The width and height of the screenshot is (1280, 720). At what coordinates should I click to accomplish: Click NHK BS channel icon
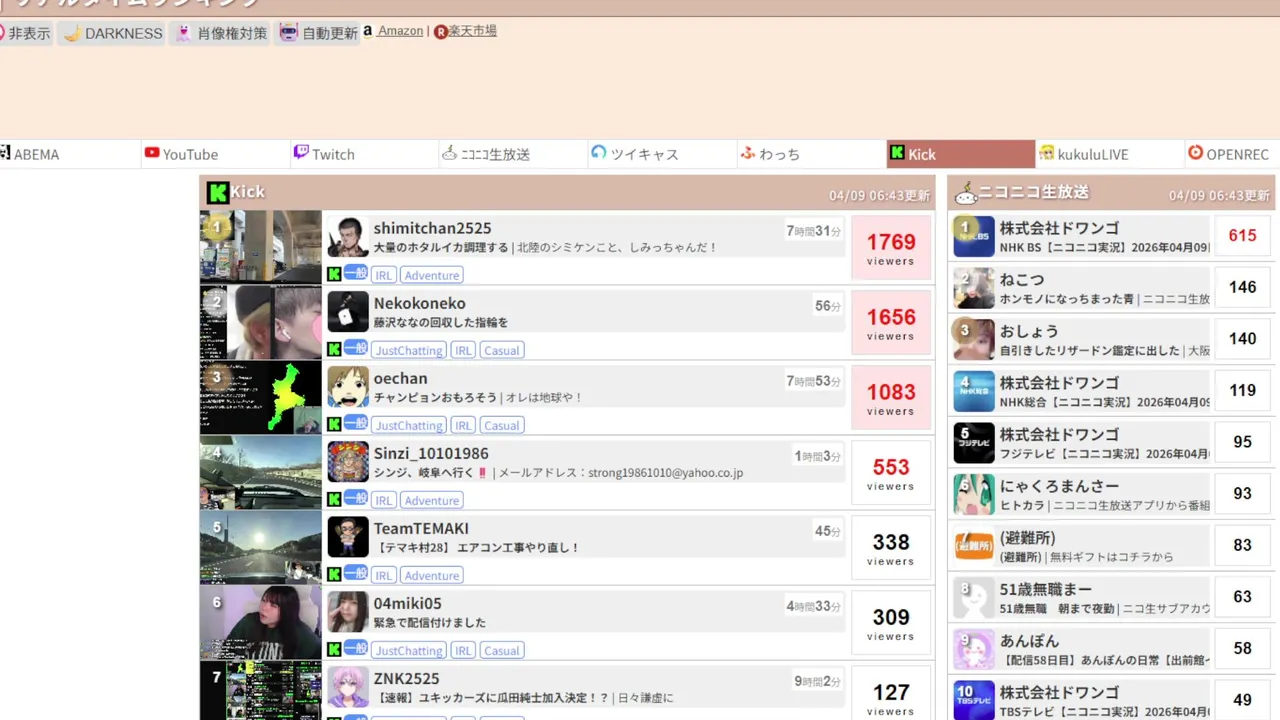click(974, 237)
